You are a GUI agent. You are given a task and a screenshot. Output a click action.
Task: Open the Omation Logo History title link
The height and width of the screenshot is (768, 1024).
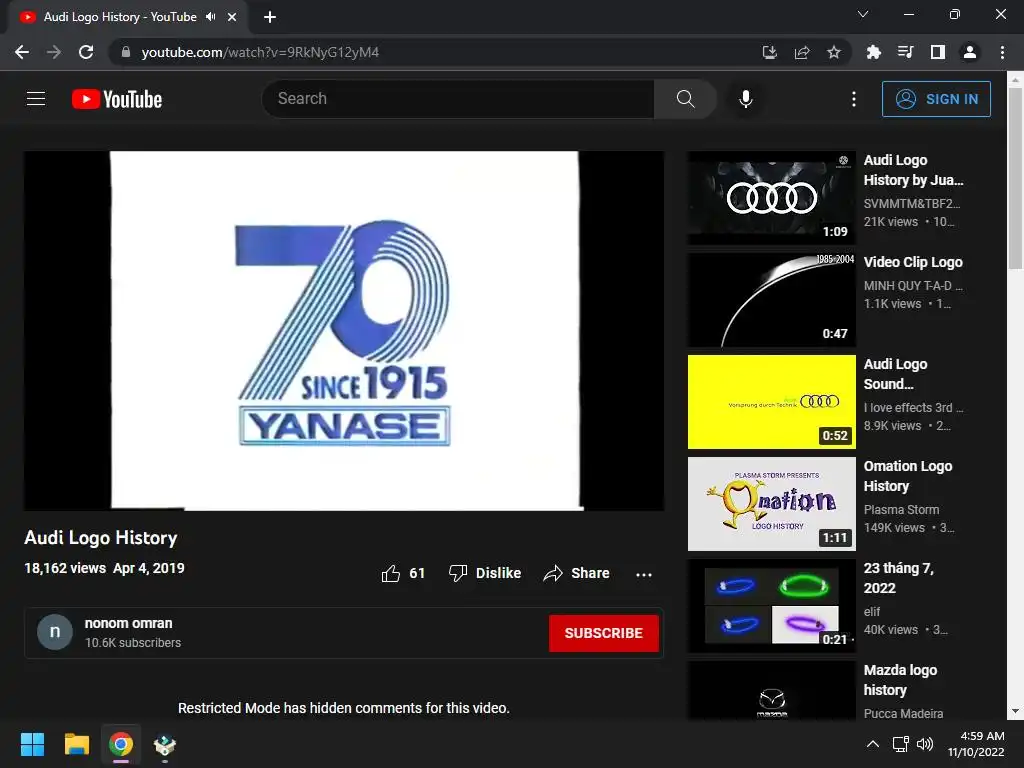click(908, 476)
